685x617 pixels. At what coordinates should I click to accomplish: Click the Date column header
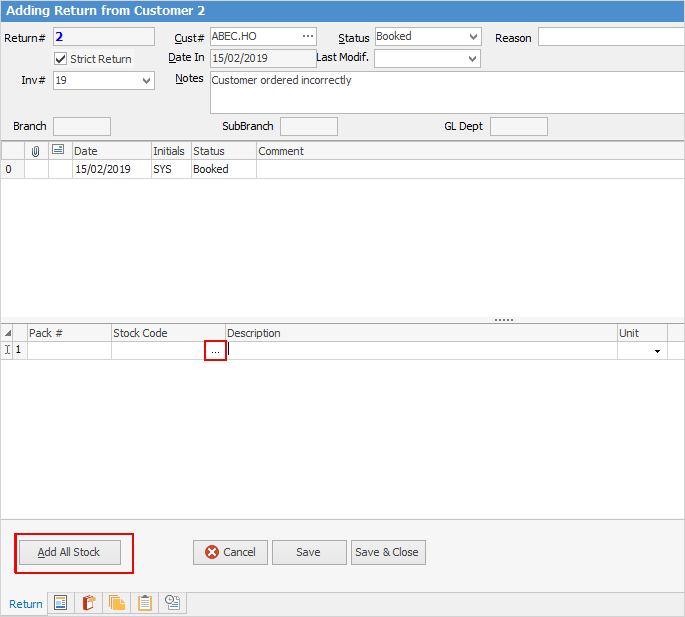tap(111, 151)
